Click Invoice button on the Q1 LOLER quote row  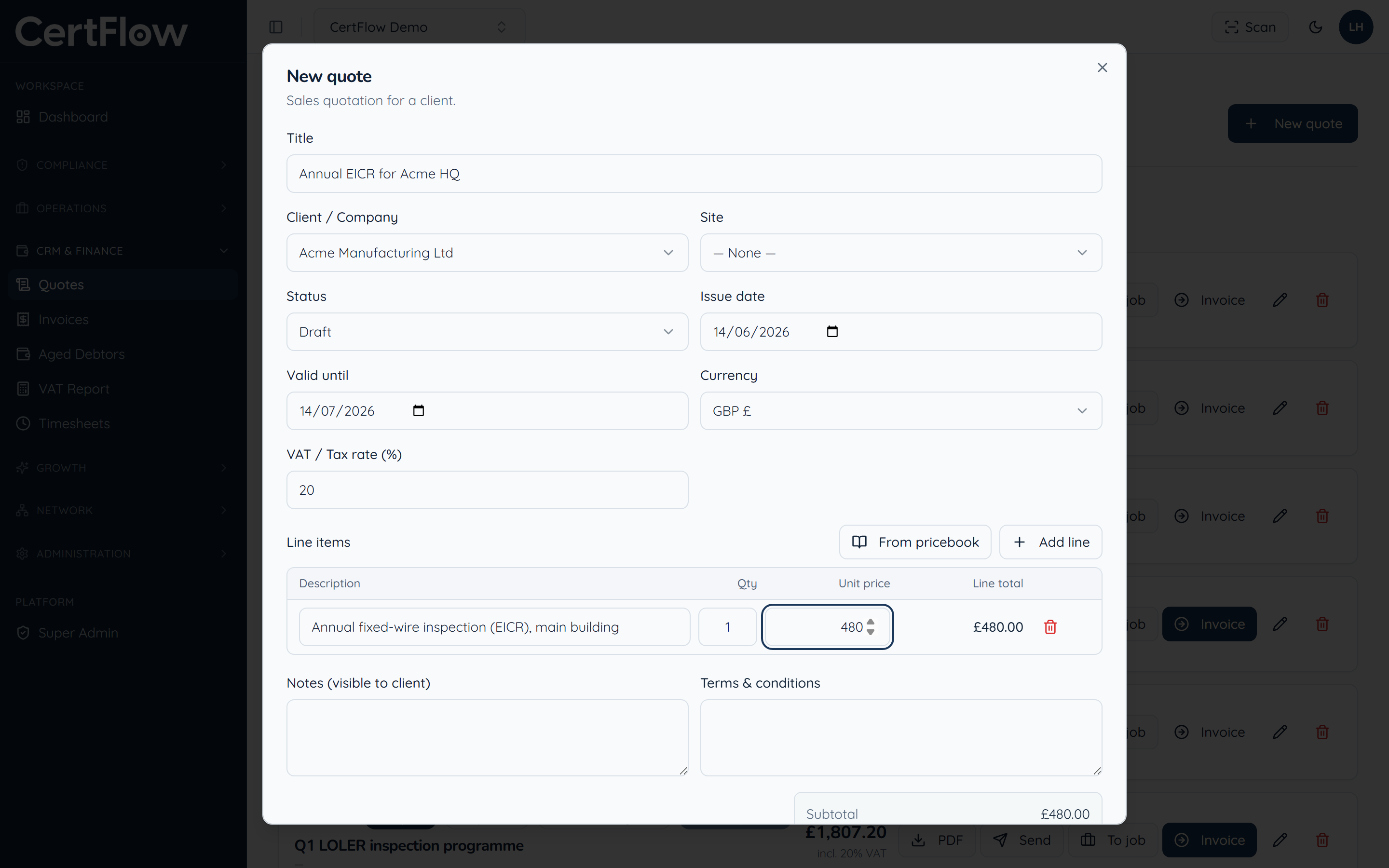[1210, 840]
